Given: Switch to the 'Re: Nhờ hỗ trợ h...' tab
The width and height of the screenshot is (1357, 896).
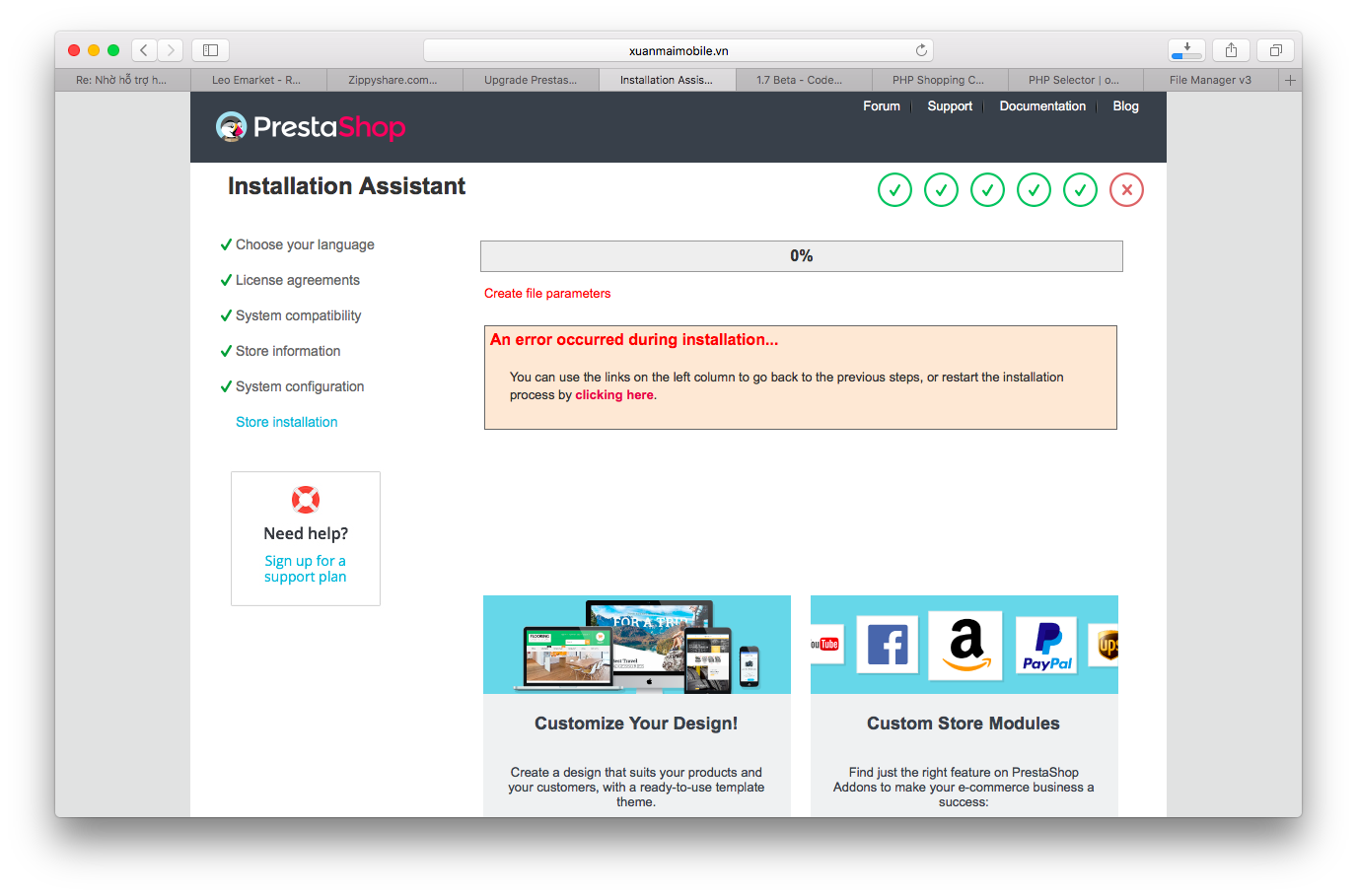Looking at the screenshot, I should click(x=122, y=80).
